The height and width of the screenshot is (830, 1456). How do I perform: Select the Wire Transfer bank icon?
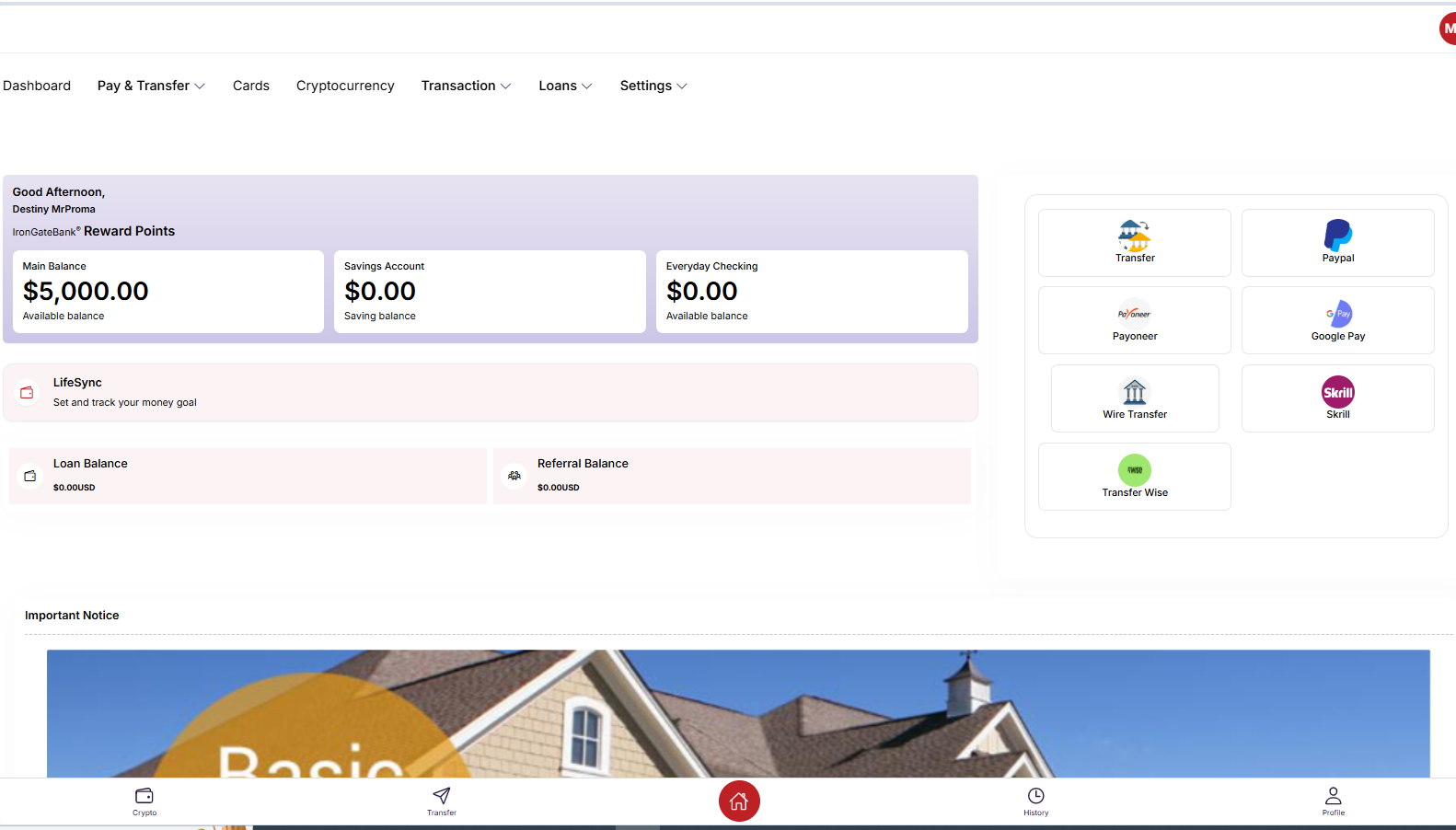tap(1134, 393)
